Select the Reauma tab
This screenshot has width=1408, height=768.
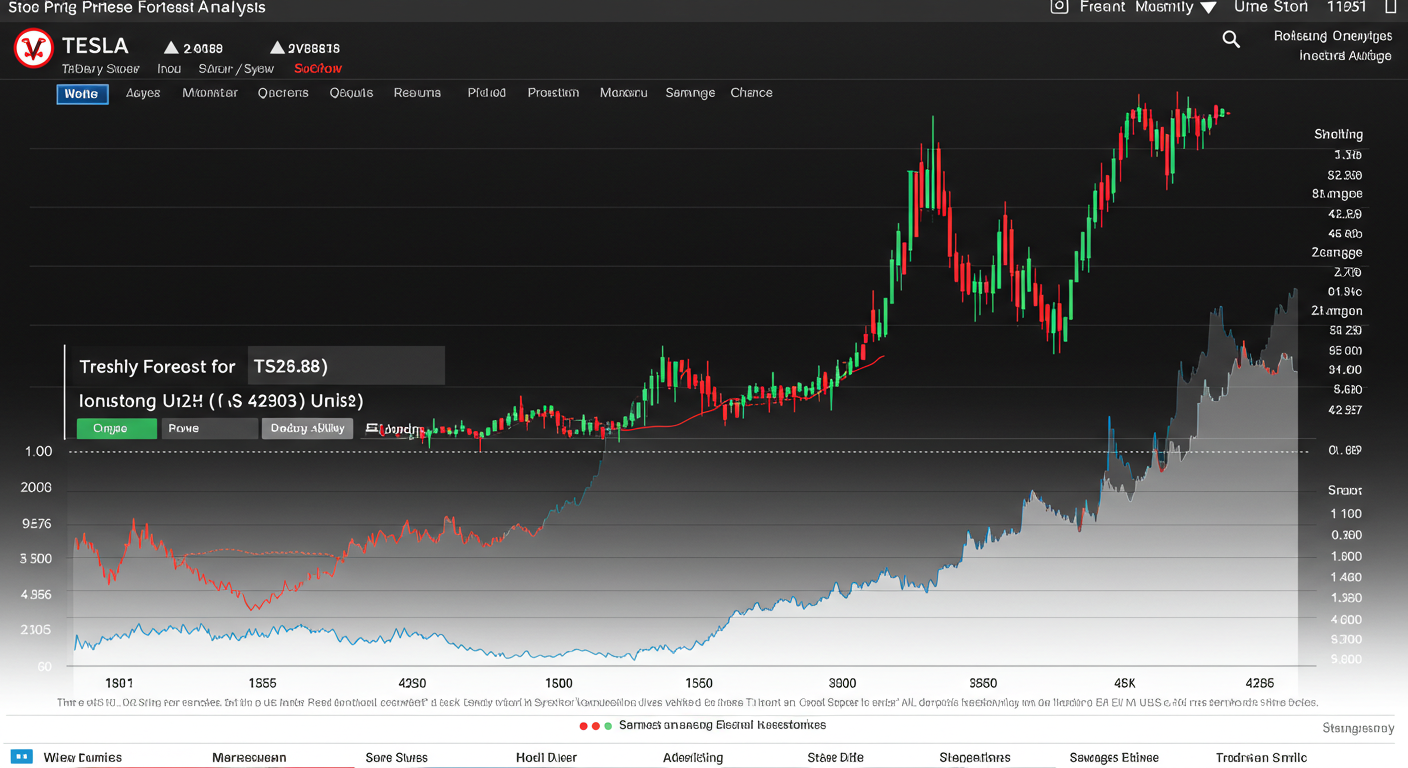[x=417, y=93]
